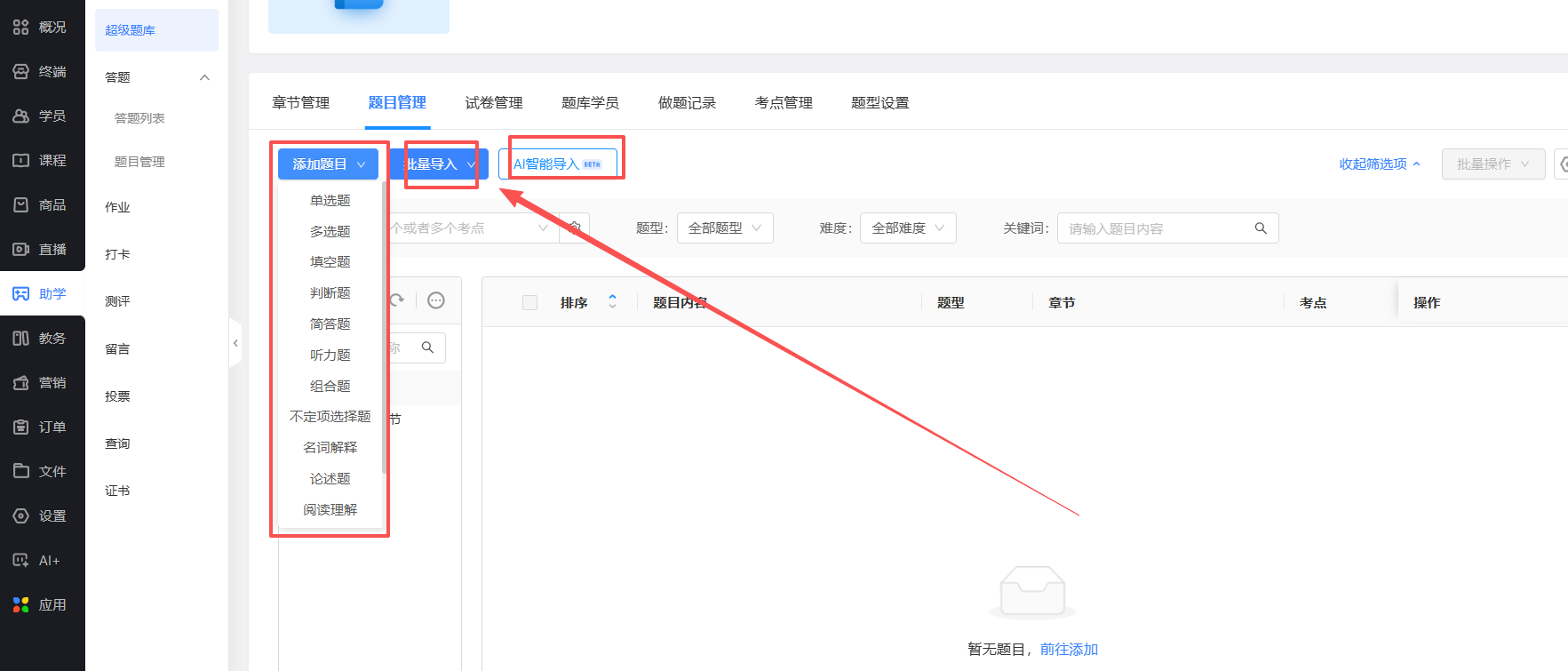Collapse filters via 收起筛选项

(x=1380, y=164)
